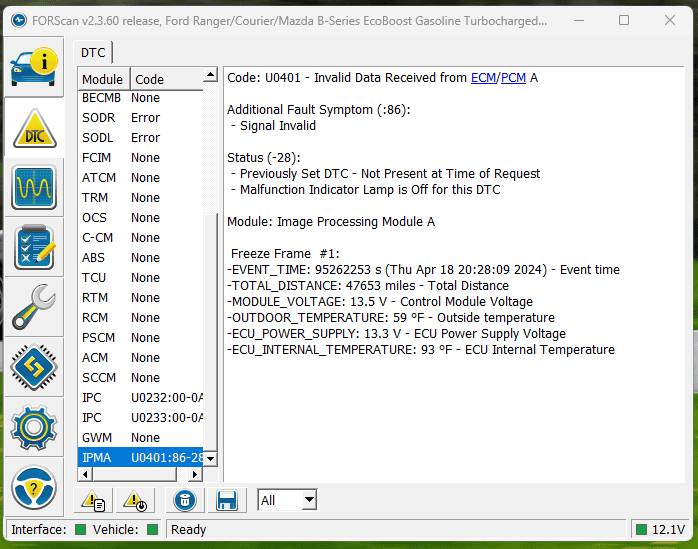698x549 pixels.
Task: Select the IPC U0233 code row
Action: [140, 418]
